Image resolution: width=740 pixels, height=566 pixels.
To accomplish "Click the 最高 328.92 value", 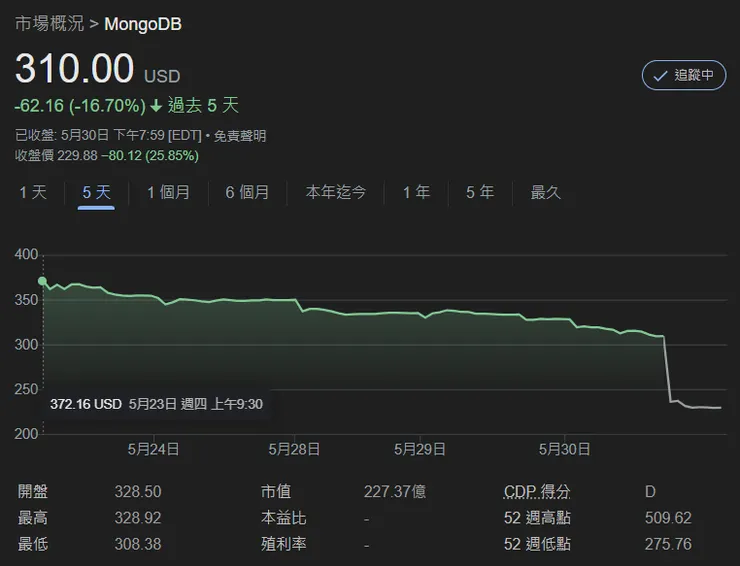I will pyautogui.click(x=138, y=518).
